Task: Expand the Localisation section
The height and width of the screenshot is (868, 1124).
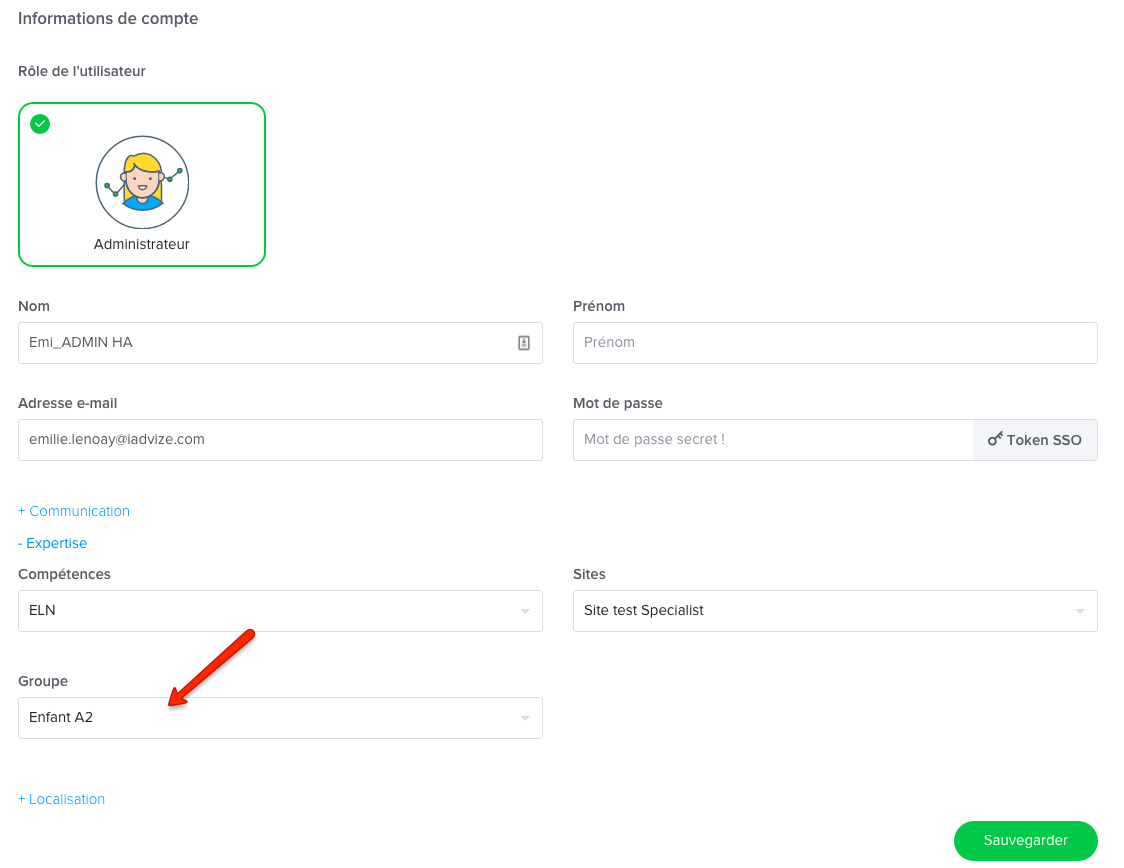Action: click(62, 799)
